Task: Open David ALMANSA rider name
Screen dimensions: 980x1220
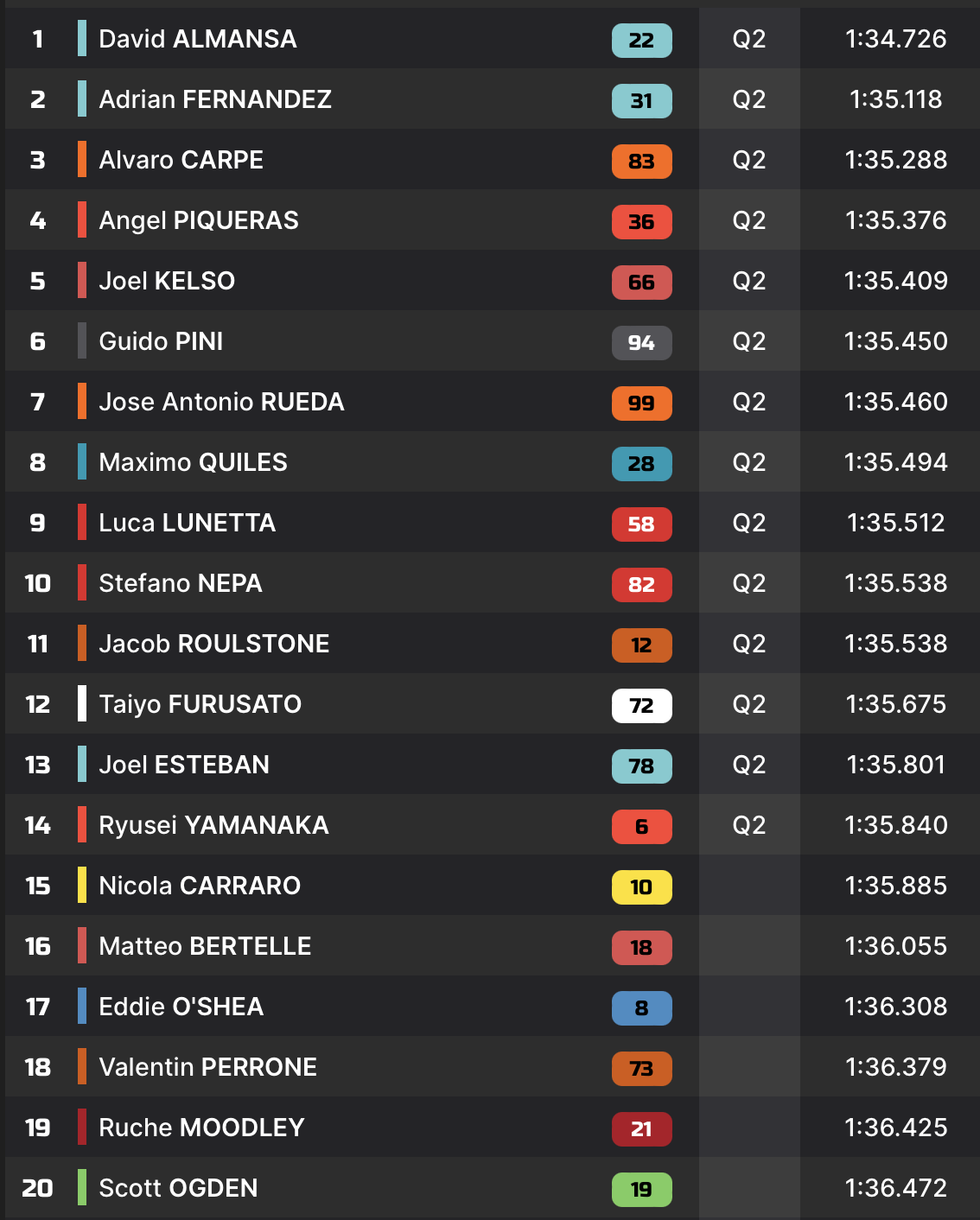Action: pyautogui.click(x=198, y=39)
